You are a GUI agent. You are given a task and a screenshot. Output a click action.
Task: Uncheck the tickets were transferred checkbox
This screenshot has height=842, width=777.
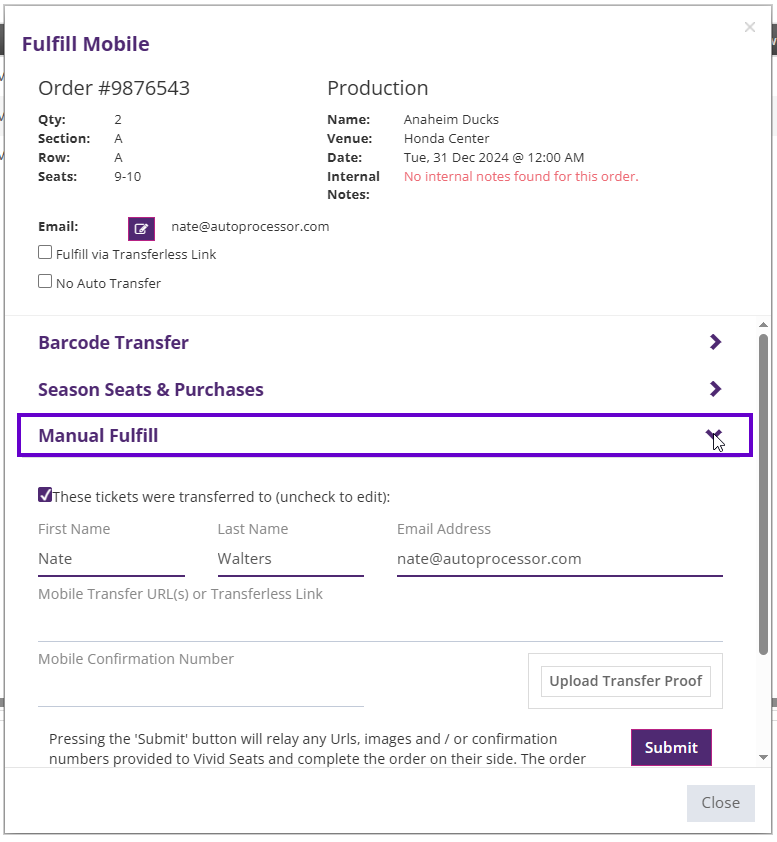(x=45, y=494)
